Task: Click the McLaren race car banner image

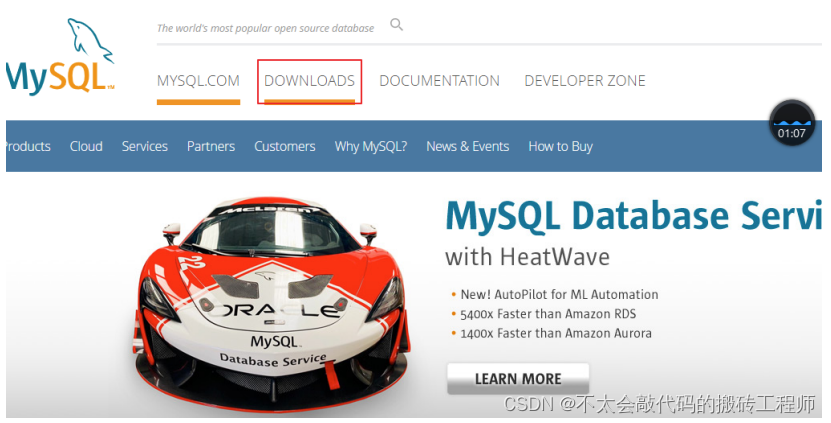Action: pyautogui.click(x=271, y=303)
